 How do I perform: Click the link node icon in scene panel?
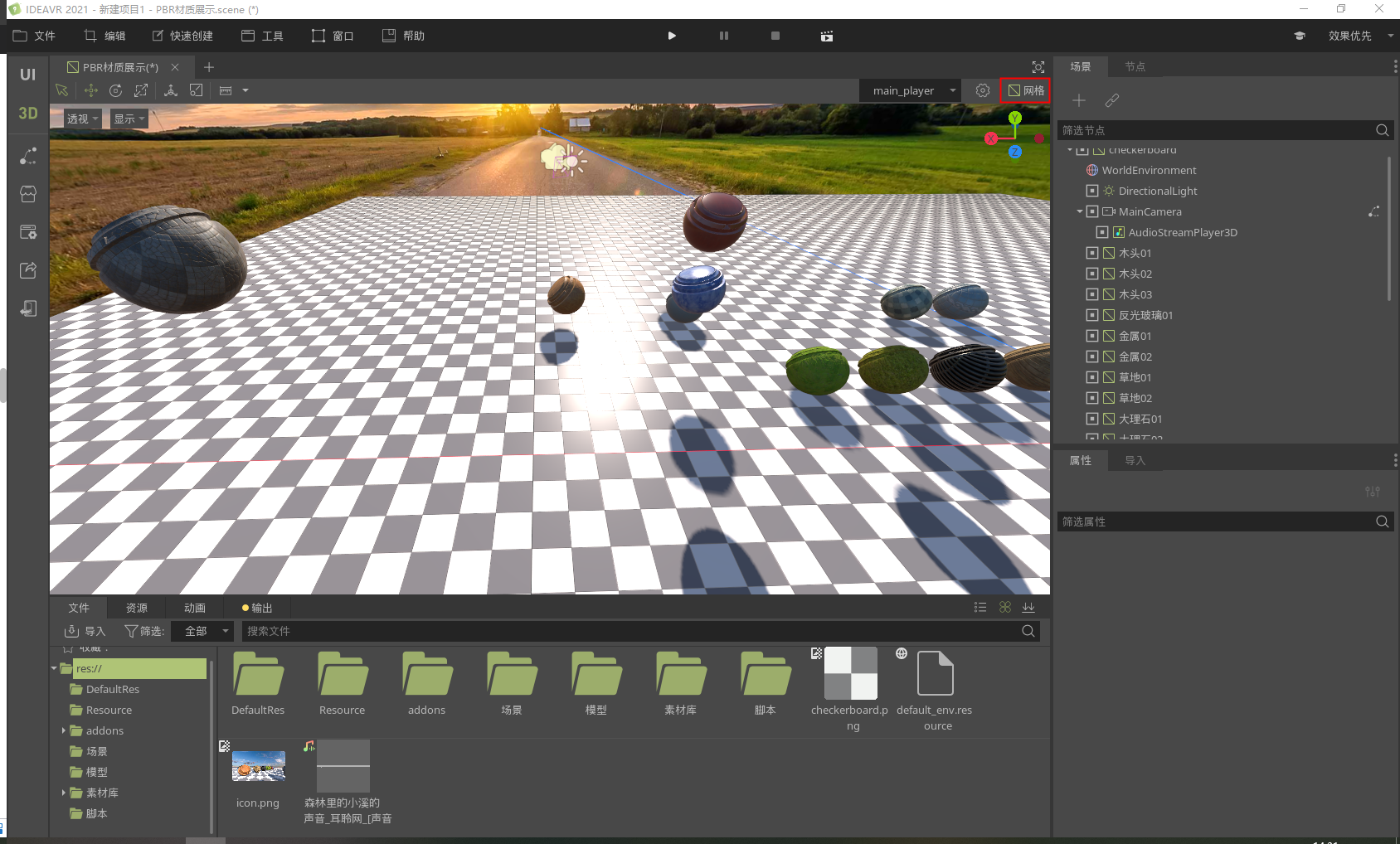click(1112, 100)
